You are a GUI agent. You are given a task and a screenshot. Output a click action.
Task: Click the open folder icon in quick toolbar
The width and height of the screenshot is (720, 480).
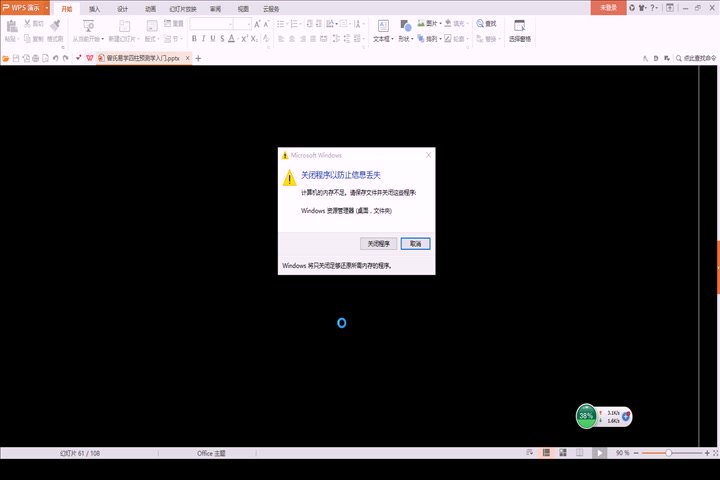pyautogui.click(x=6, y=58)
